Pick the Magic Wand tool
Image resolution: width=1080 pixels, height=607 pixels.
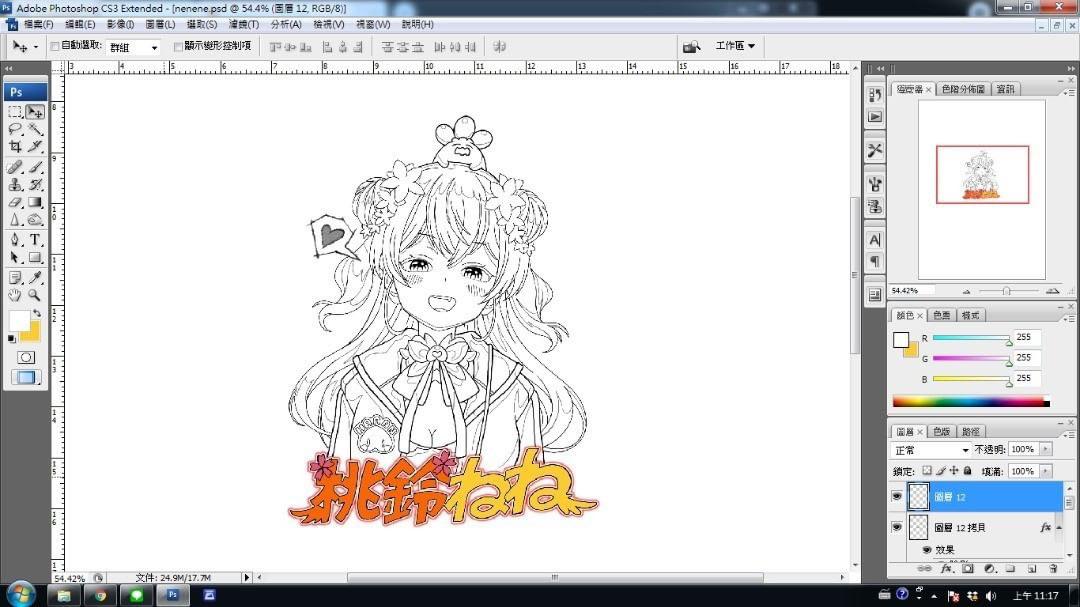tap(35, 129)
